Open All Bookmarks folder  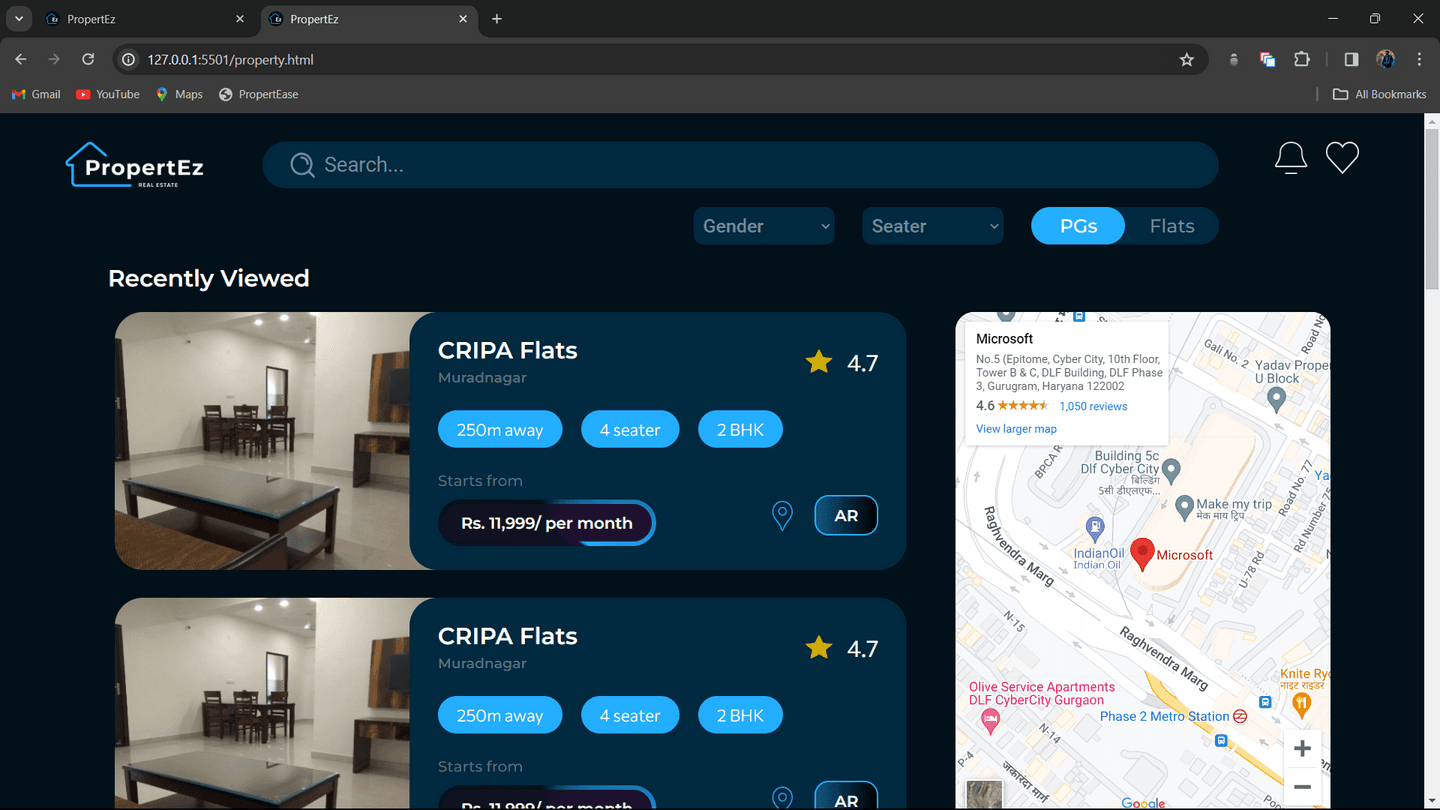coord(1380,94)
